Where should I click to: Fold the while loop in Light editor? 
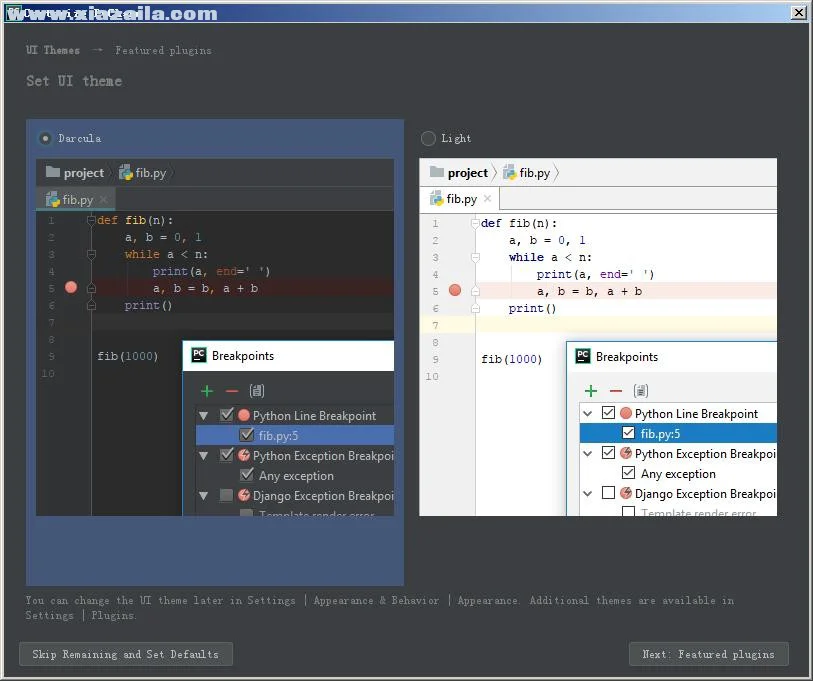(475, 257)
